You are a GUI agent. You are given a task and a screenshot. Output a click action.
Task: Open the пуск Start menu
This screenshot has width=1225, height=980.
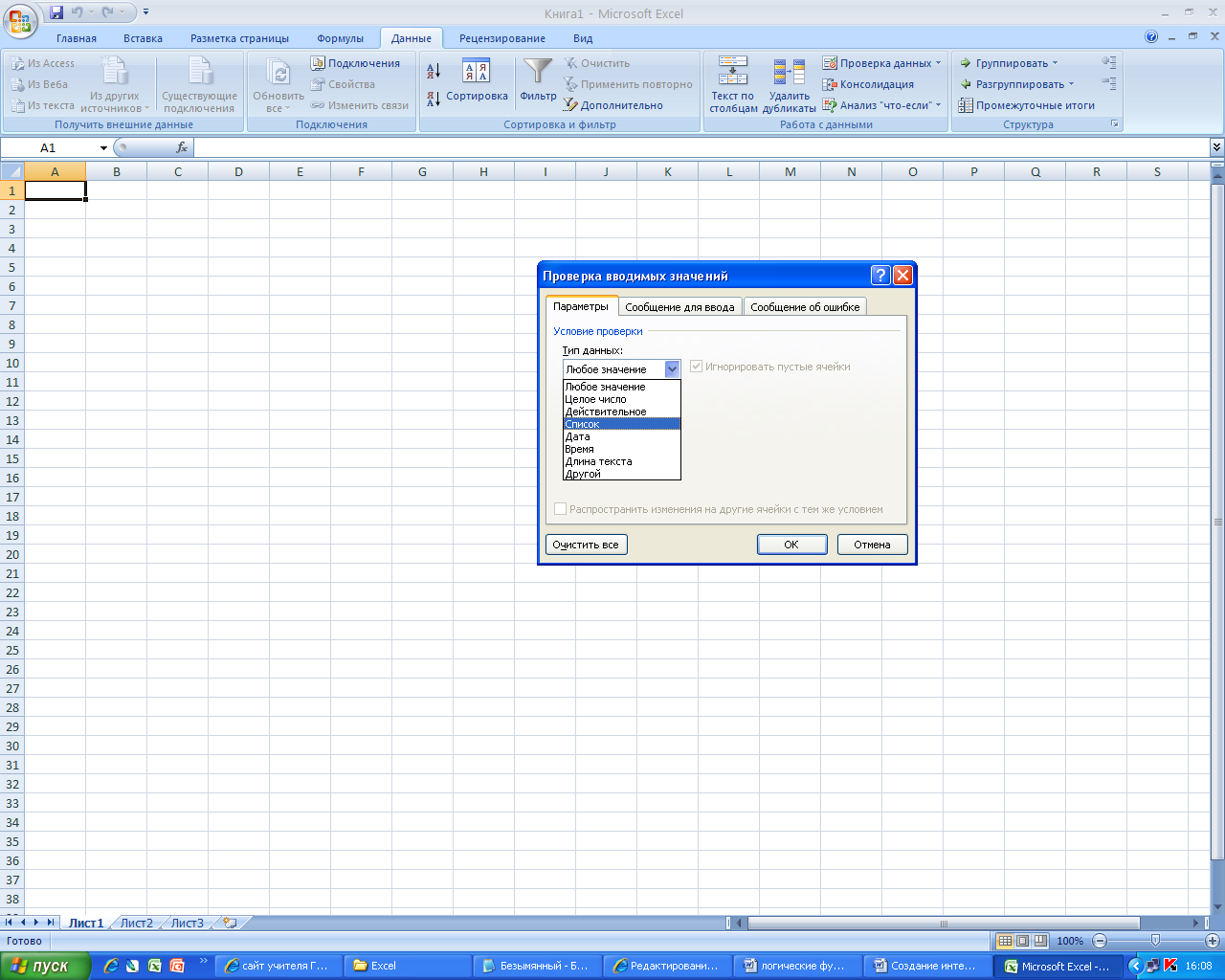45,966
